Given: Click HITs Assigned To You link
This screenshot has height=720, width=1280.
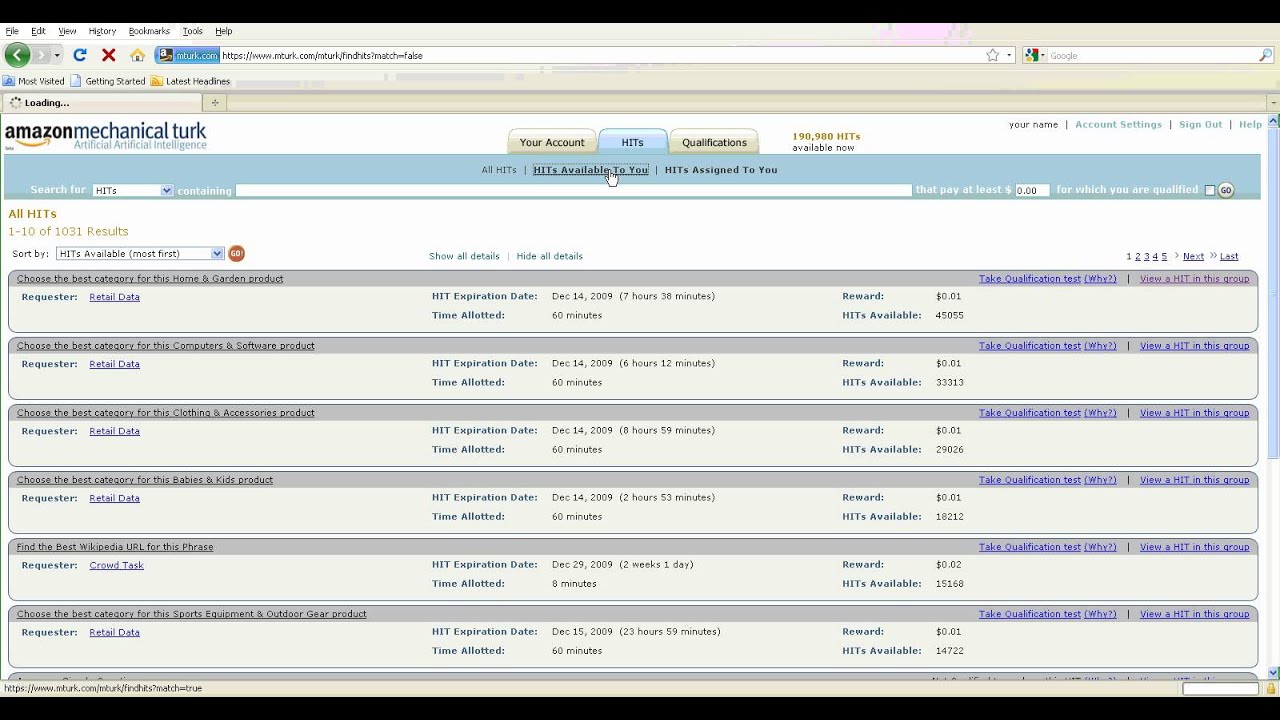Looking at the screenshot, I should coord(721,170).
